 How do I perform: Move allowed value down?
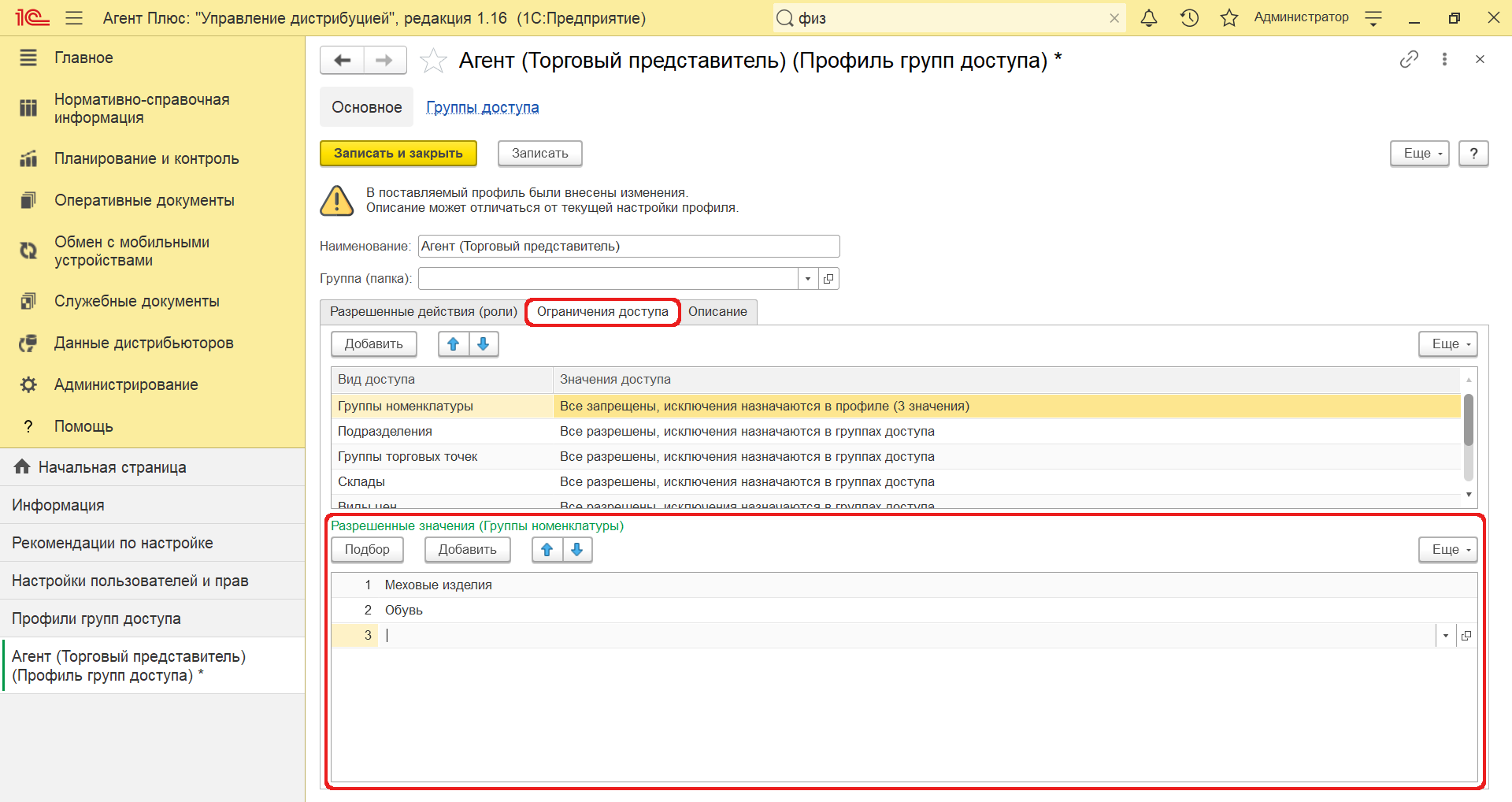[577, 549]
